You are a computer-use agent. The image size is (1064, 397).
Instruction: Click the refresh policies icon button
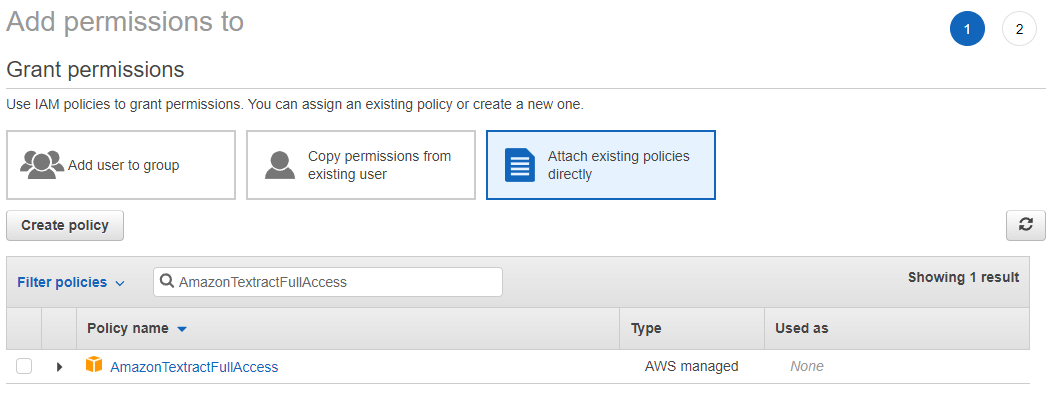(1025, 225)
